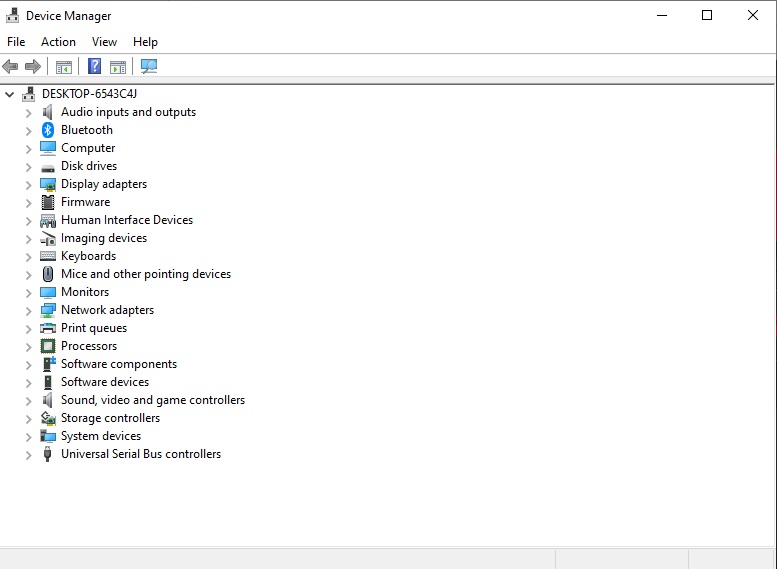The image size is (777, 569).
Task: Click the Imaging devices icon
Action: tap(48, 238)
